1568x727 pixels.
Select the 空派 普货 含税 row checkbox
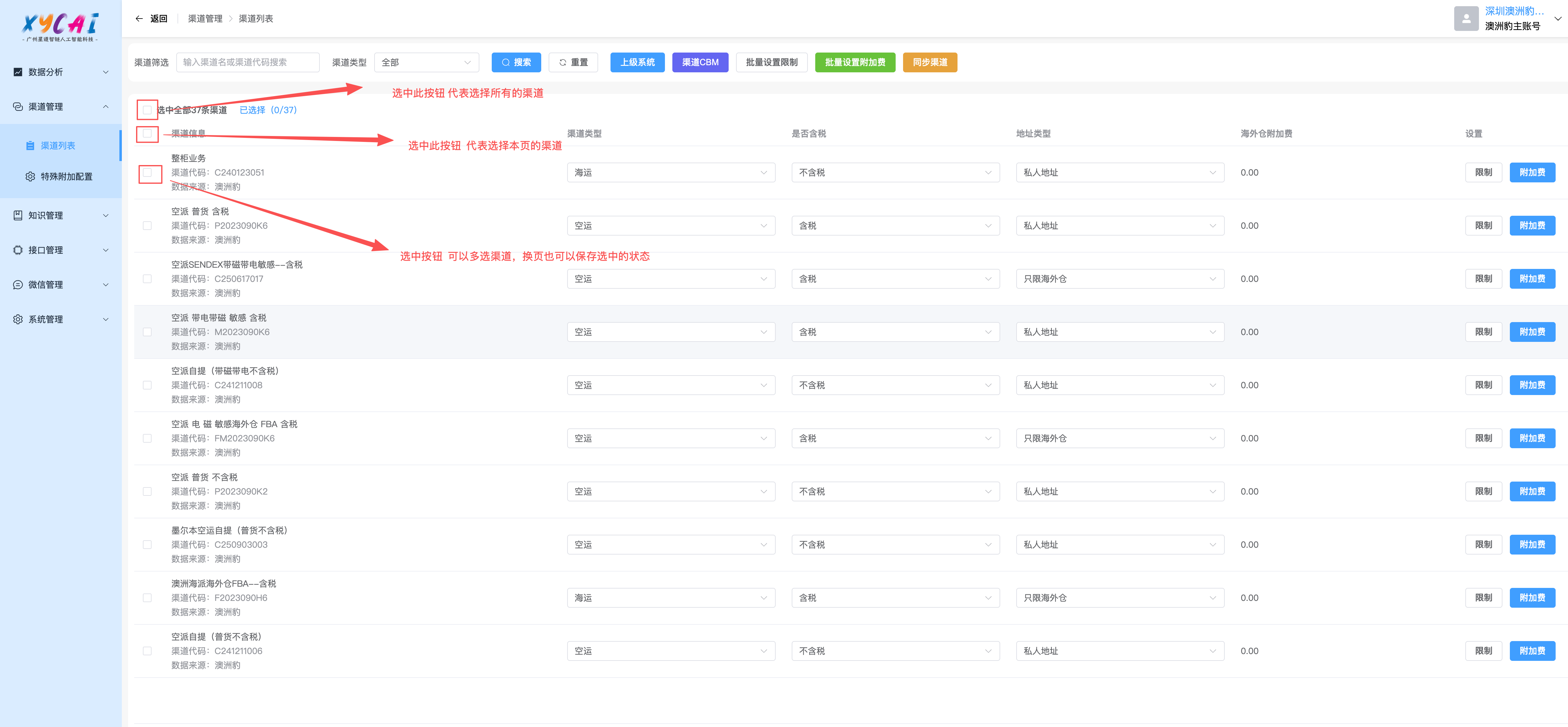click(147, 226)
